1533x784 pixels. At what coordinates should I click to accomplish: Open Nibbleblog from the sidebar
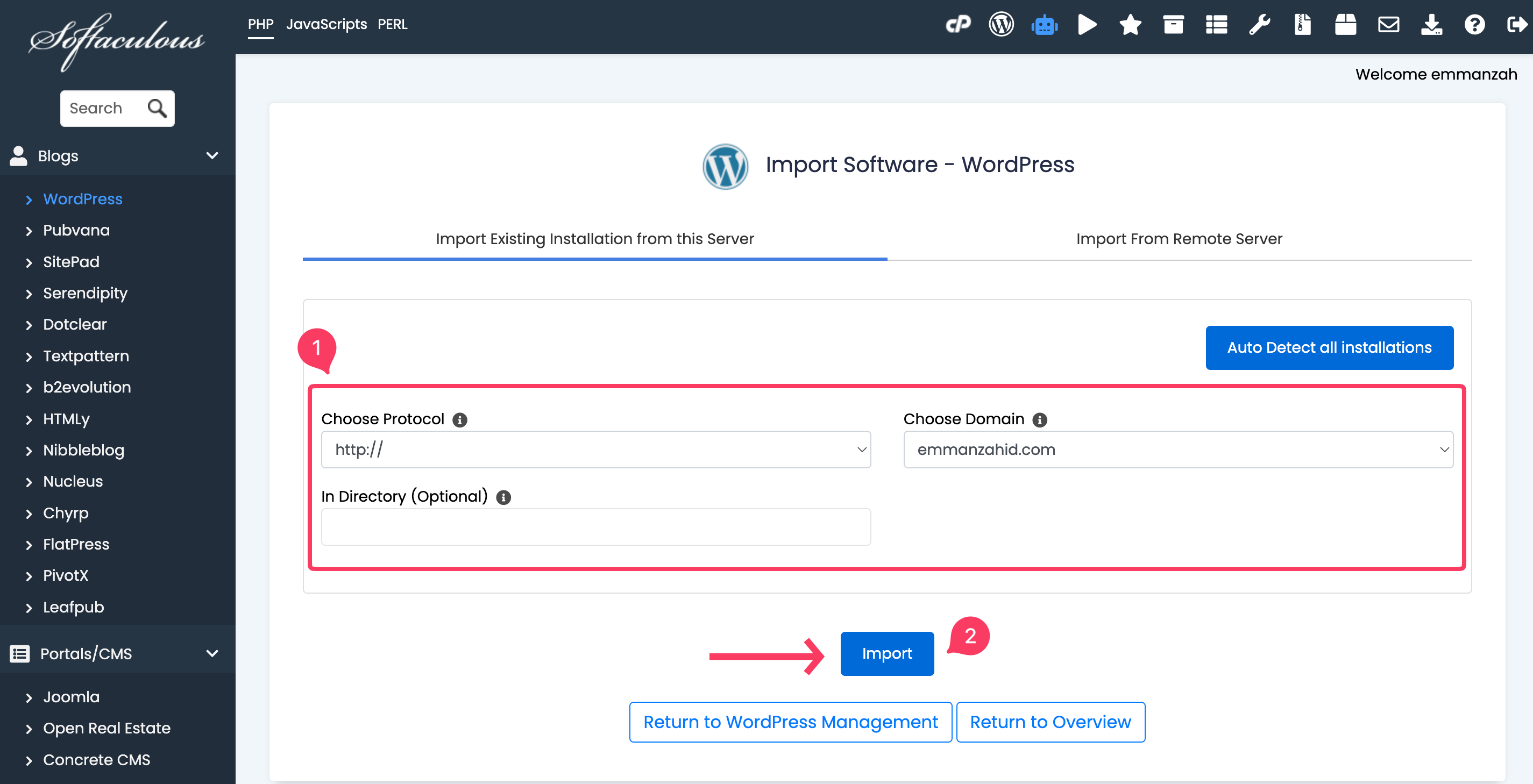[83, 450]
